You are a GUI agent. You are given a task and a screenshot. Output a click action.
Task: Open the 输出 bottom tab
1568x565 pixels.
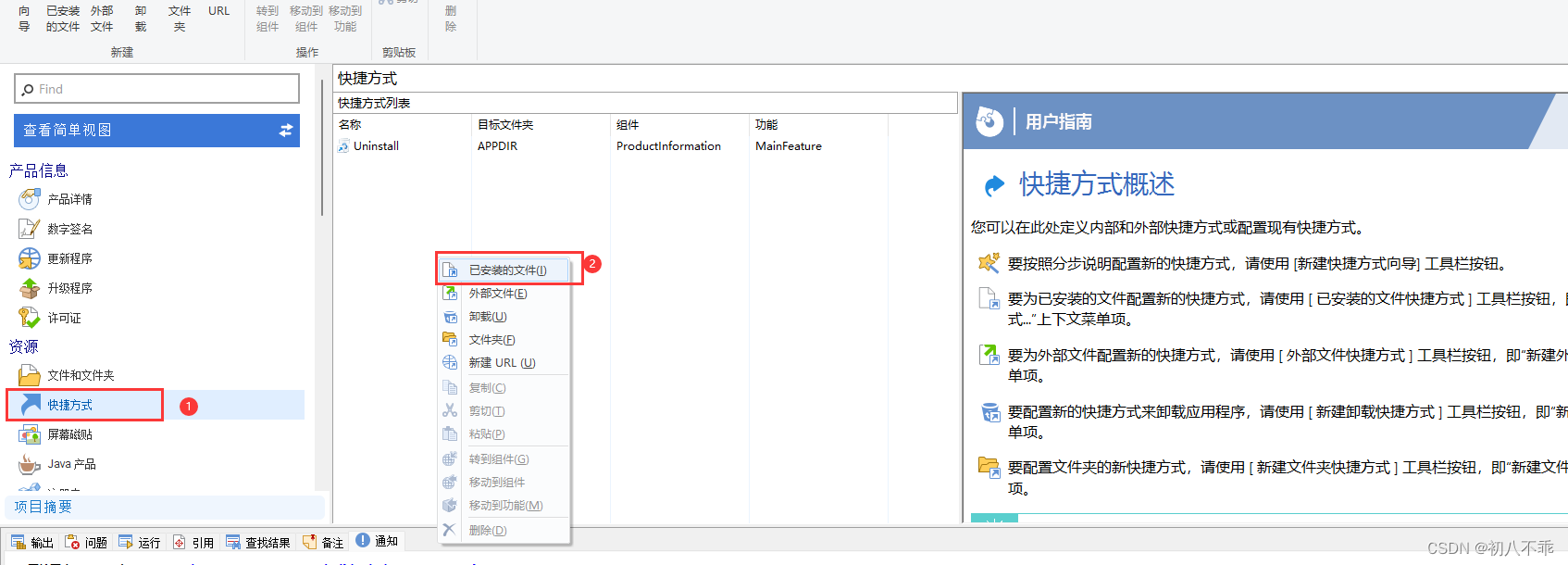32,542
